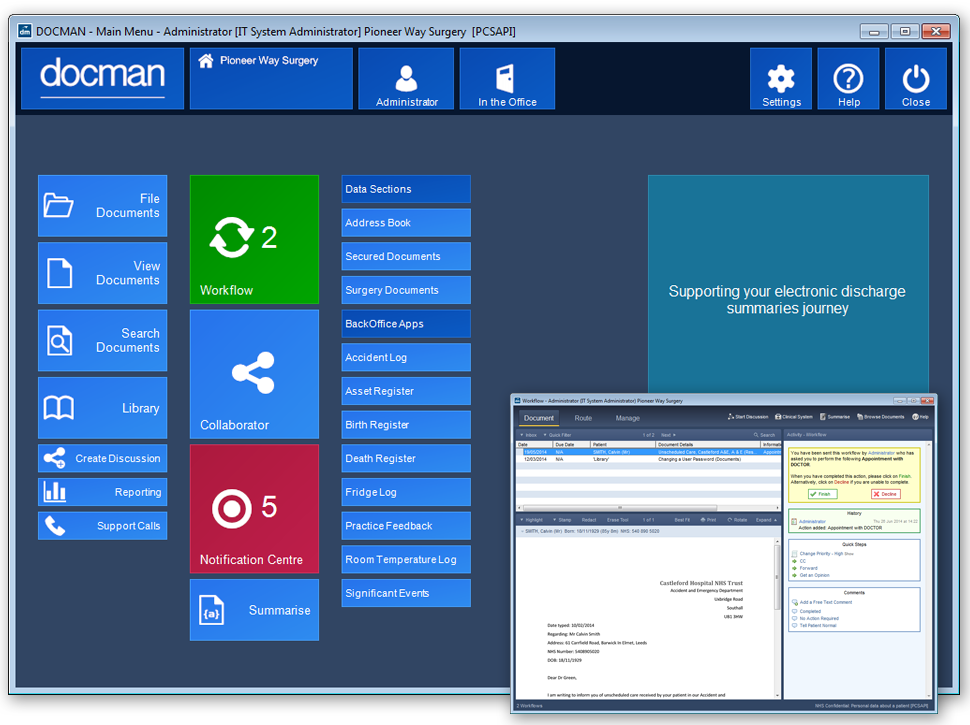Switch to the Document tab

pyautogui.click(x=538, y=418)
